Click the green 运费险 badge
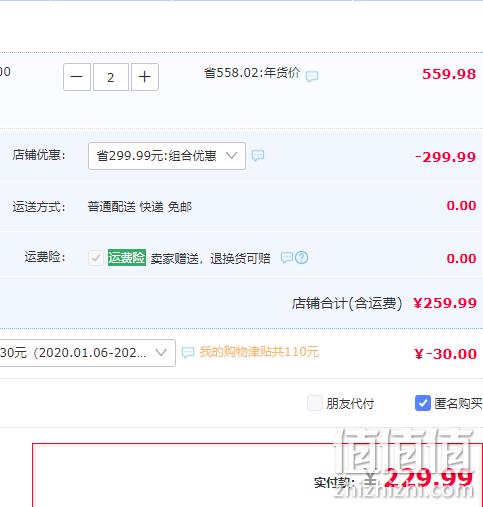483x507 pixels. pos(127,257)
